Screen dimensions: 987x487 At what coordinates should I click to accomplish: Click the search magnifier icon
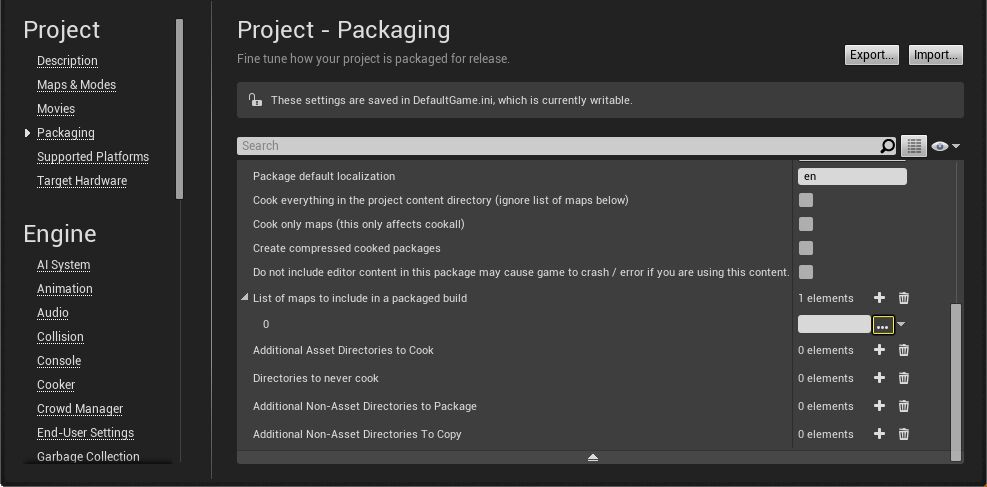click(887, 146)
